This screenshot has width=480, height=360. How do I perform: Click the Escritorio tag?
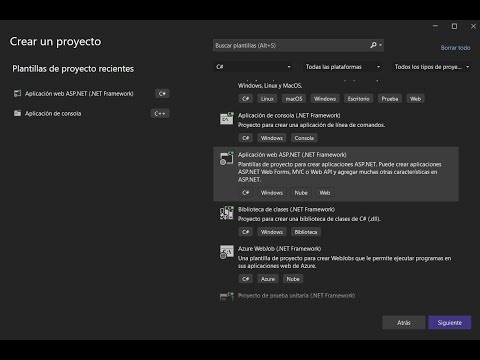358,99
